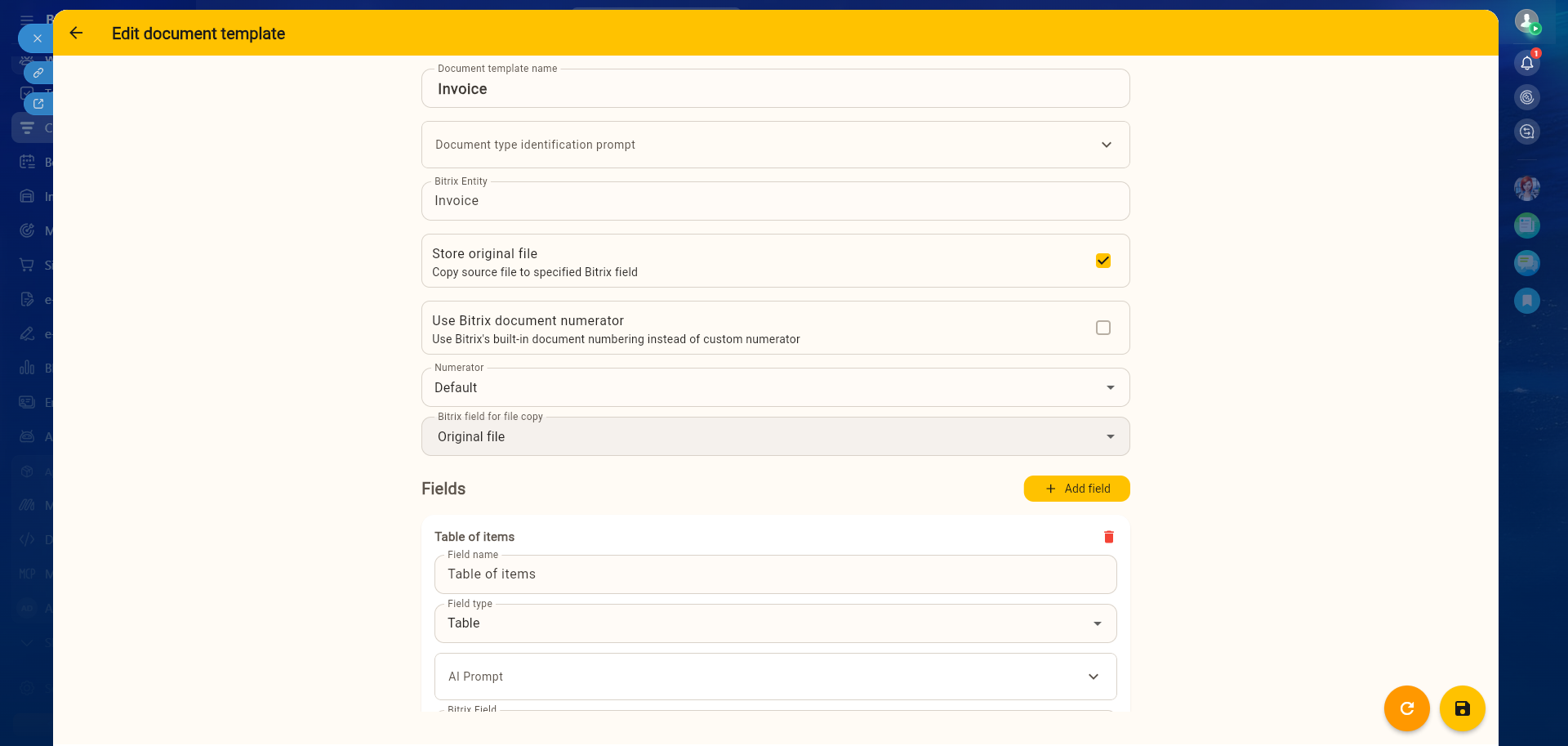
Task: Open the notifications bell
Action: [1526, 63]
